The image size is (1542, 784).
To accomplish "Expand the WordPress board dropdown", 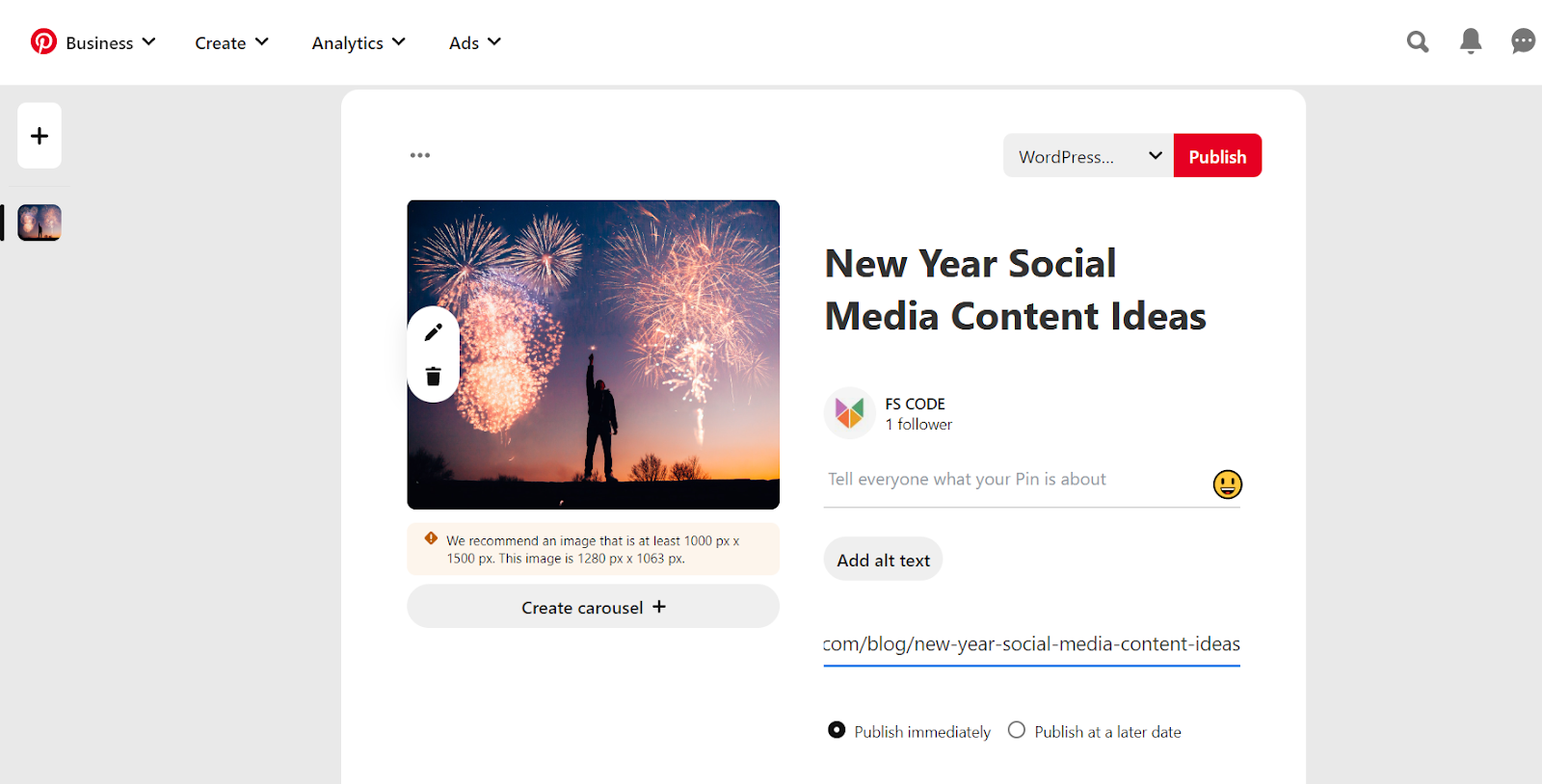I will point(1088,156).
